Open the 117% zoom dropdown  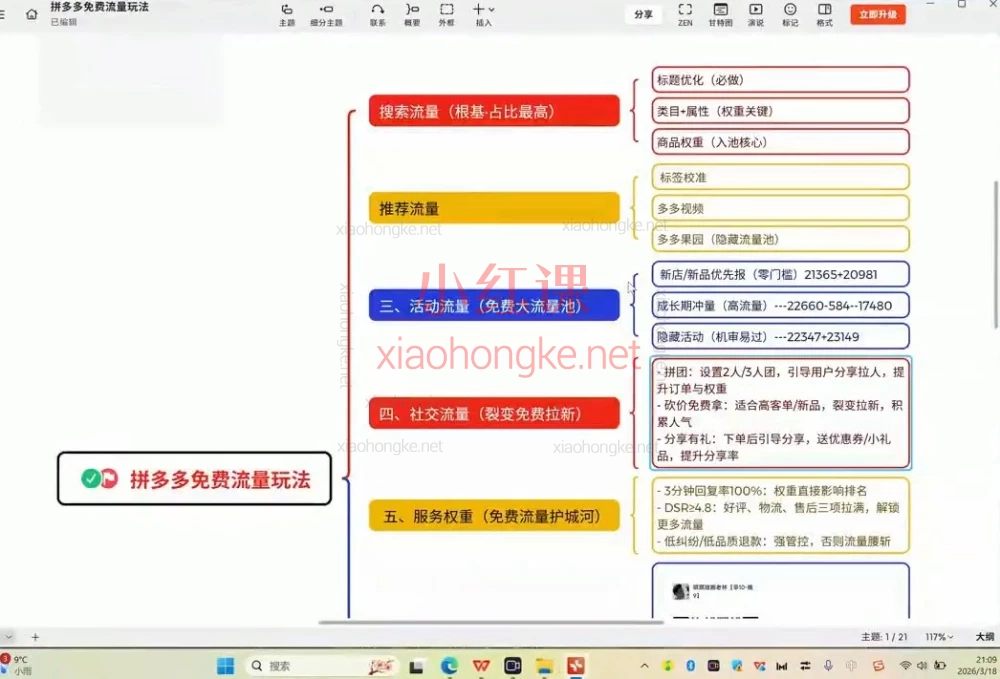[x=939, y=637]
